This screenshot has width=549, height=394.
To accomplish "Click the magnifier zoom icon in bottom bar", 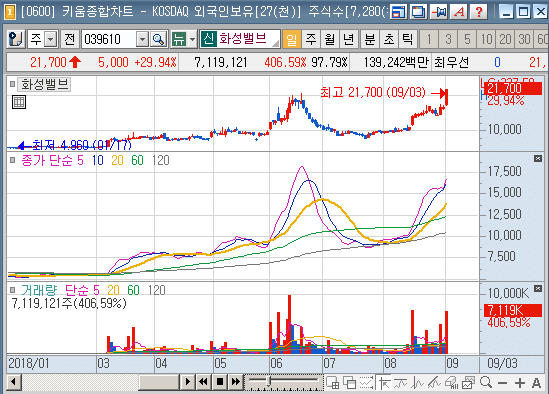I will click(486, 382).
